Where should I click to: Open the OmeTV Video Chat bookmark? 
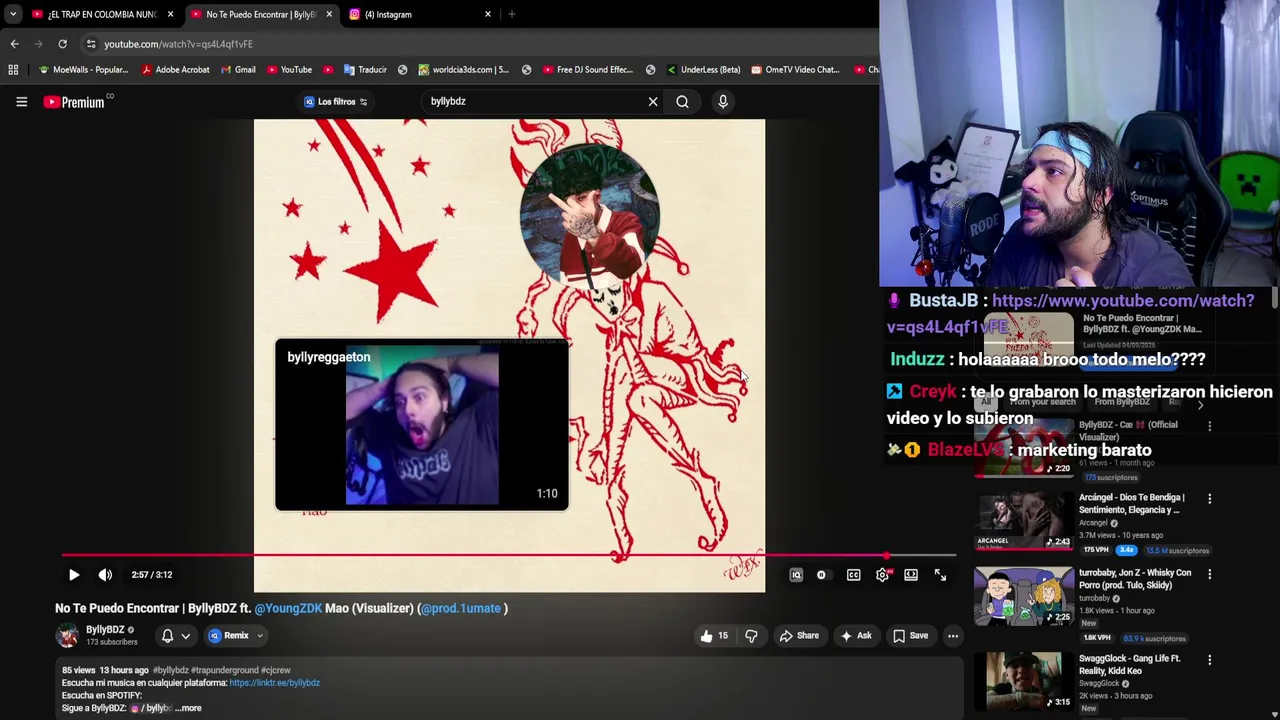(796, 70)
